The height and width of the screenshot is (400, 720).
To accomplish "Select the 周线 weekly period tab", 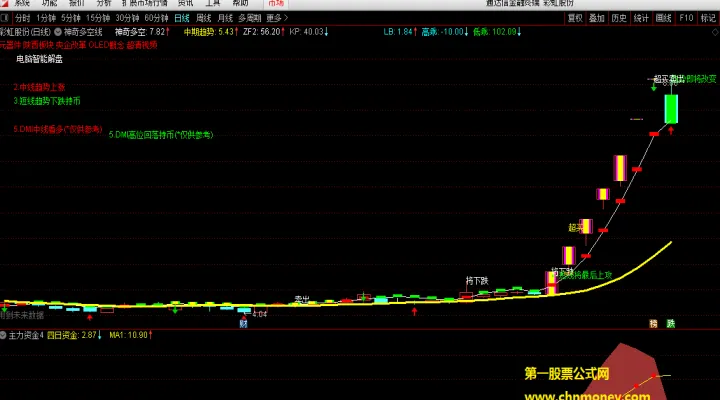I will click(x=203, y=18).
